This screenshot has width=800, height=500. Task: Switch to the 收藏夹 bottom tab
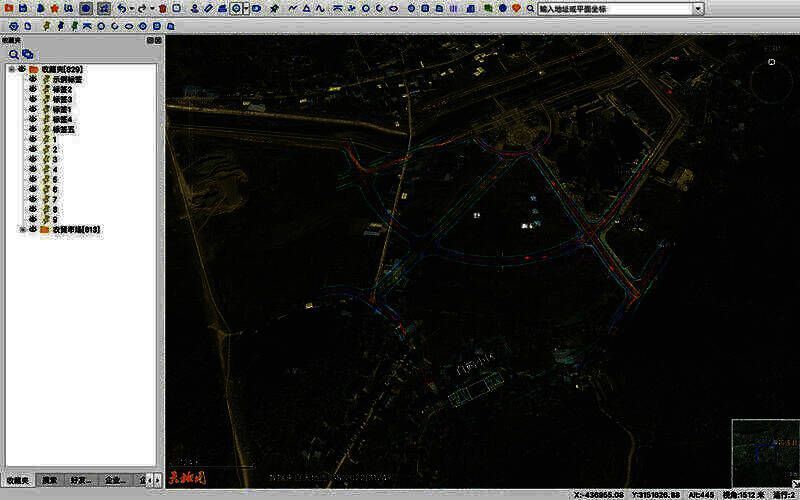(x=16, y=480)
